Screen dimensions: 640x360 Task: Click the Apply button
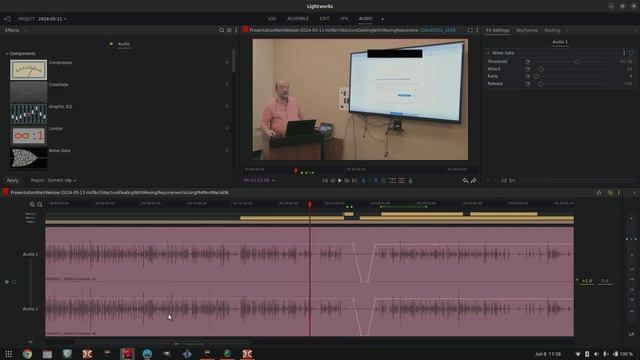pyautogui.click(x=12, y=180)
